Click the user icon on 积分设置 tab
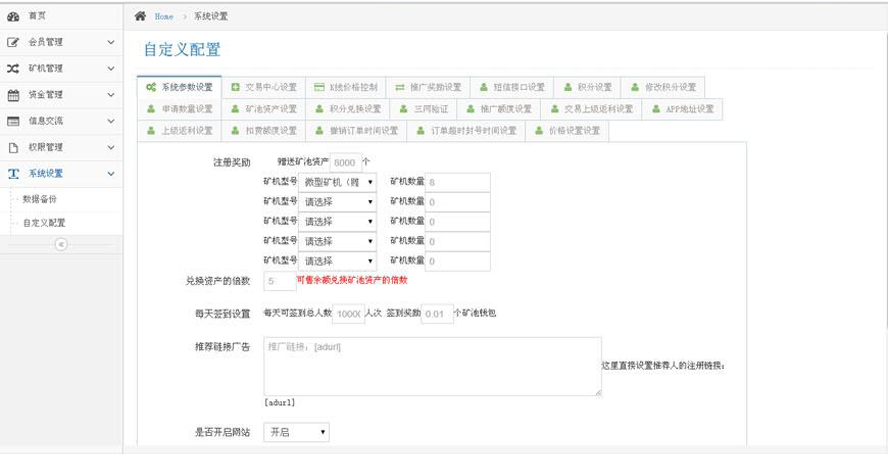 pos(568,87)
